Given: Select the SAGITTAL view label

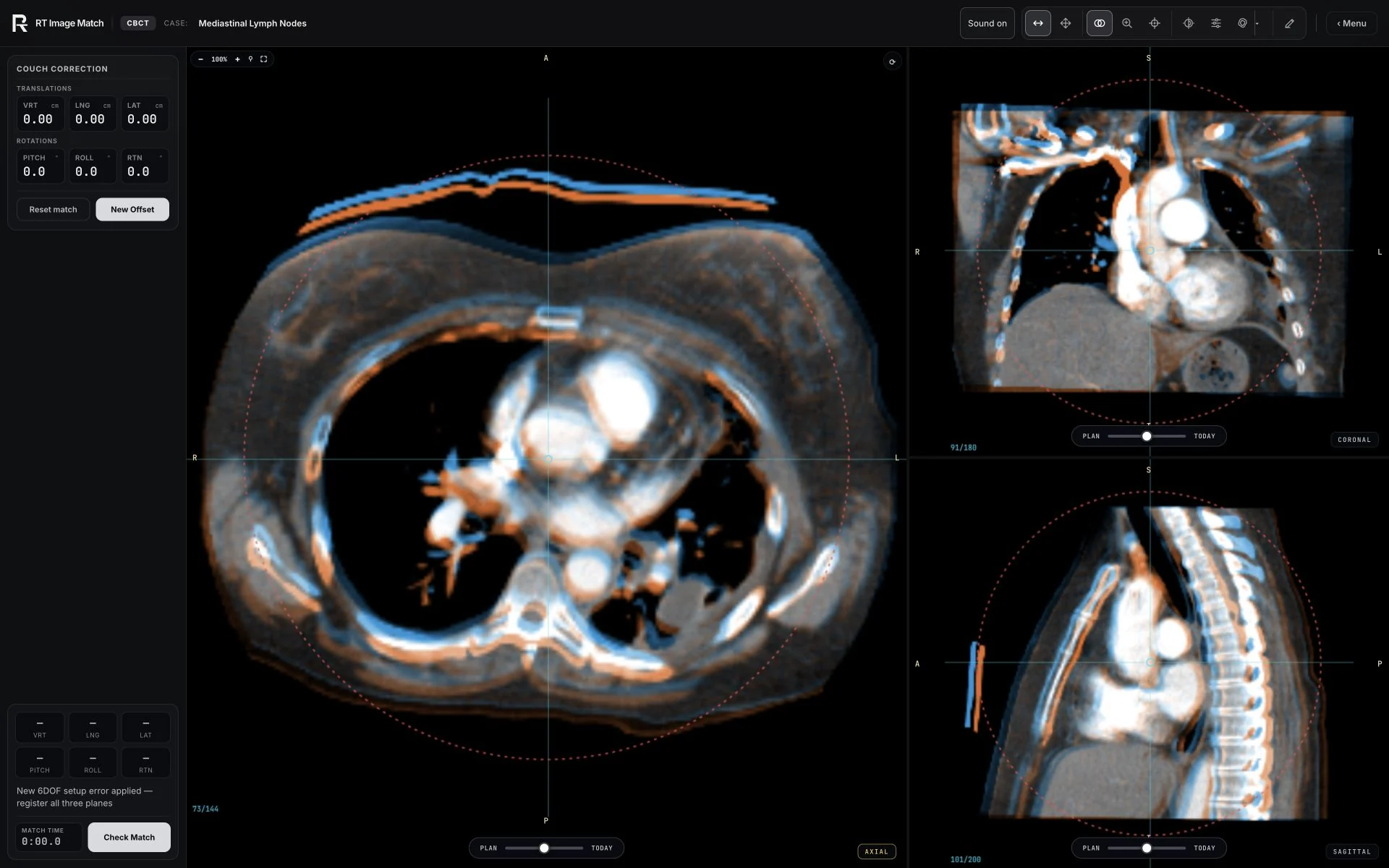Looking at the screenshot, I should [1351, 851].
